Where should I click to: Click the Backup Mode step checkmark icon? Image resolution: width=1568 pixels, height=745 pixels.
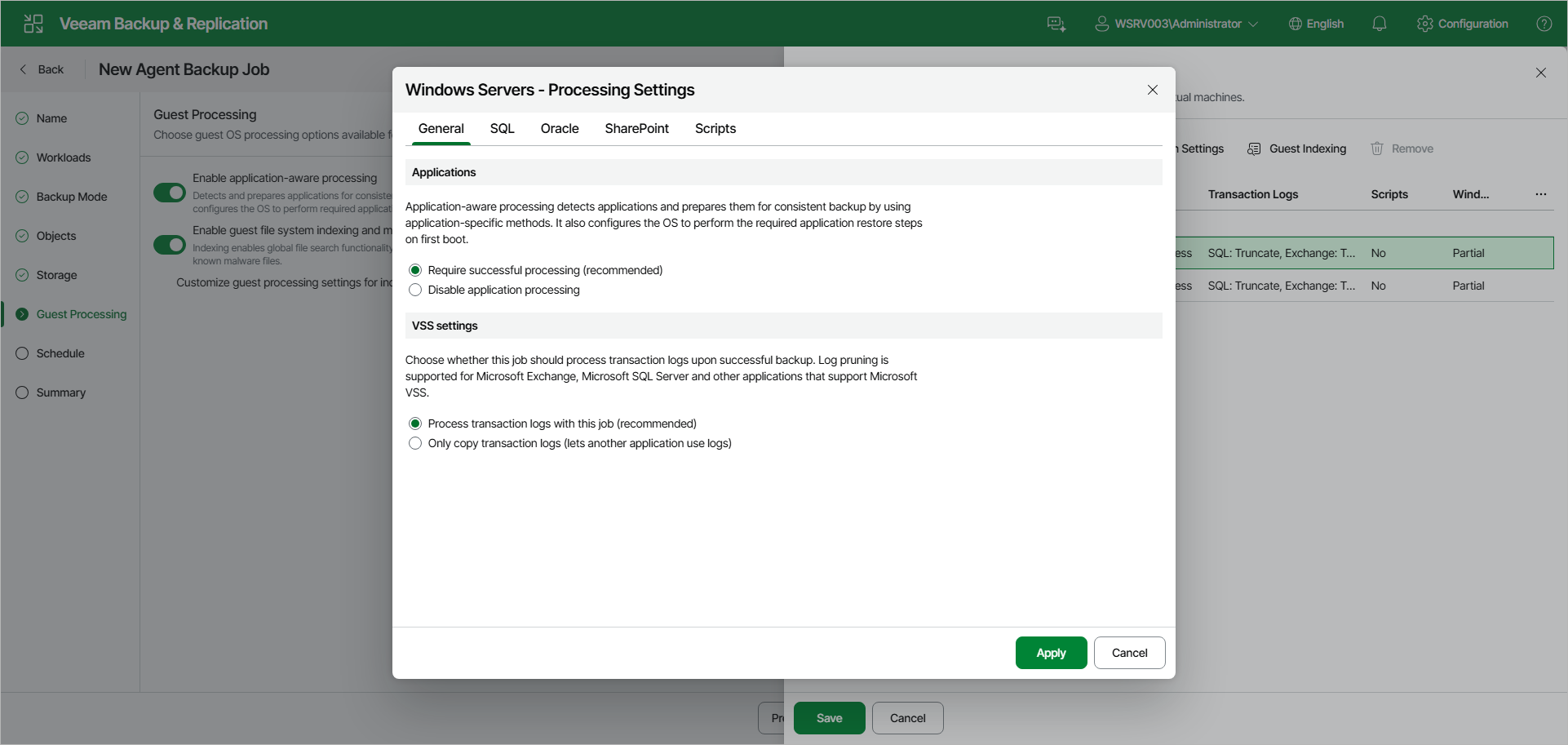pyautogui.click(x=22, y=197)
